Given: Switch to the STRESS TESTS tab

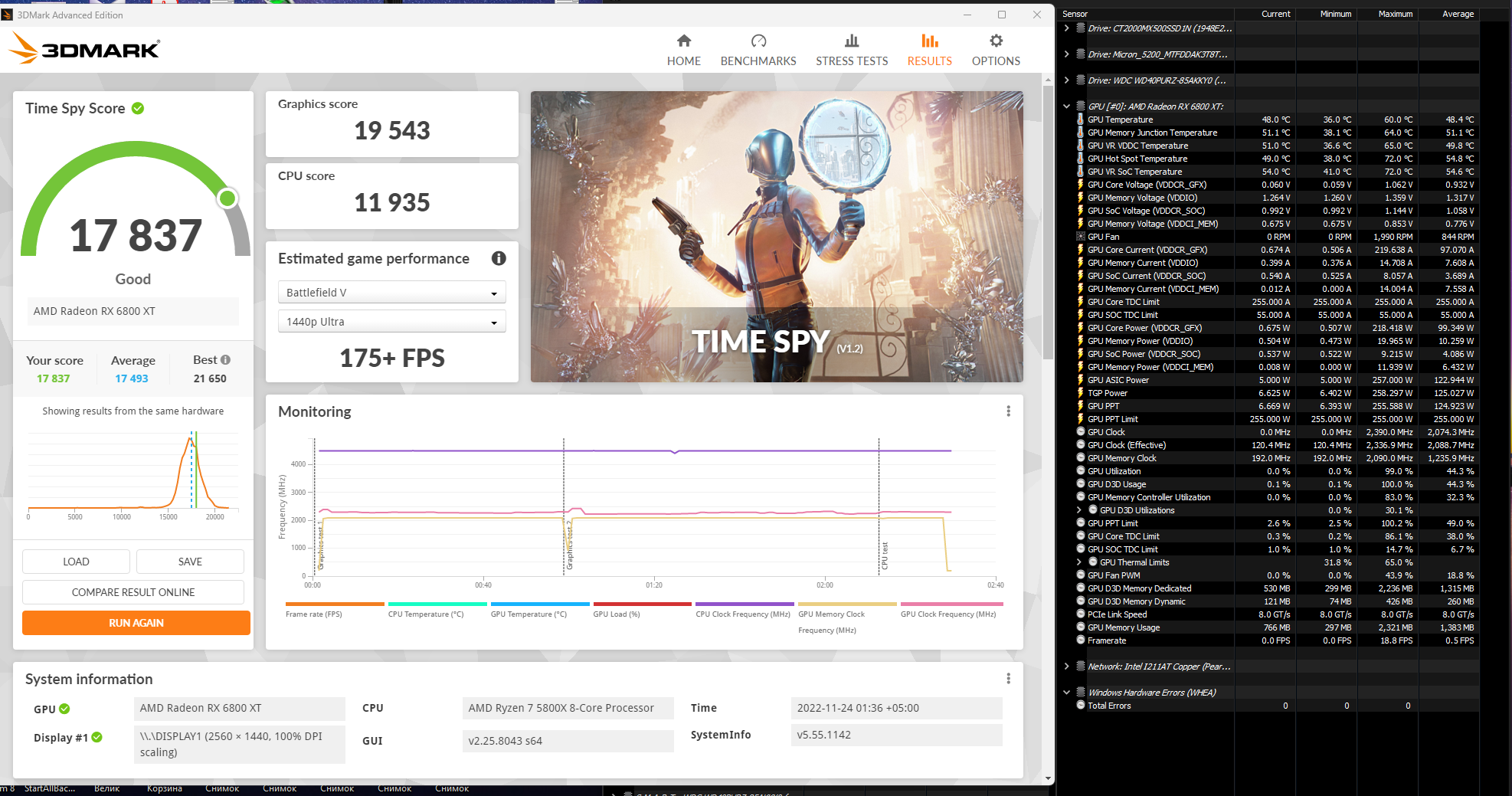Looking at the screenshot, I should (852, 51).
